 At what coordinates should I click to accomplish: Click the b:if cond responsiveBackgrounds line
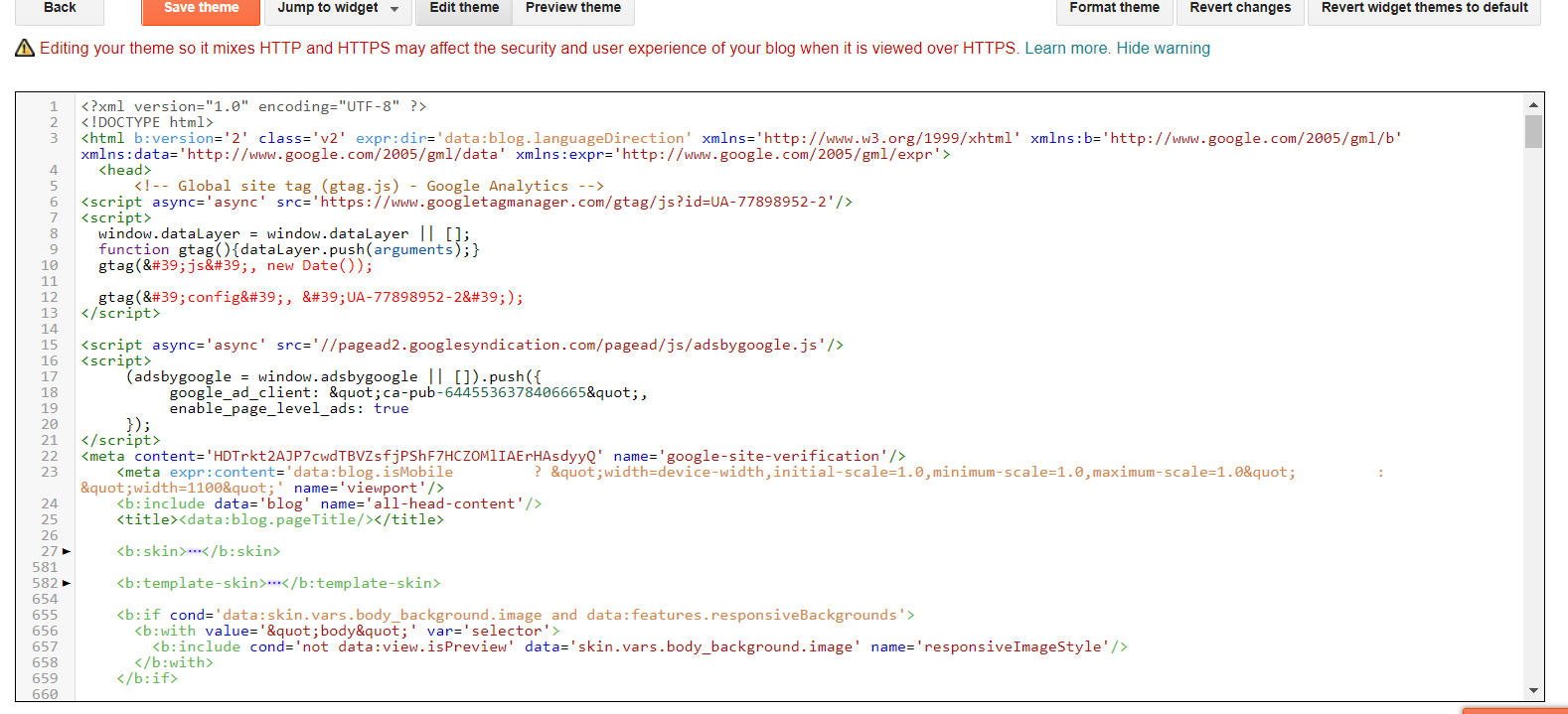point(515,615)
